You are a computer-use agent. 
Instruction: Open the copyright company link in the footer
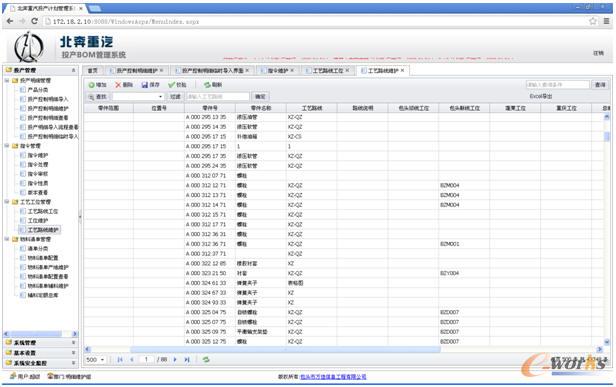tap(333, 377)
